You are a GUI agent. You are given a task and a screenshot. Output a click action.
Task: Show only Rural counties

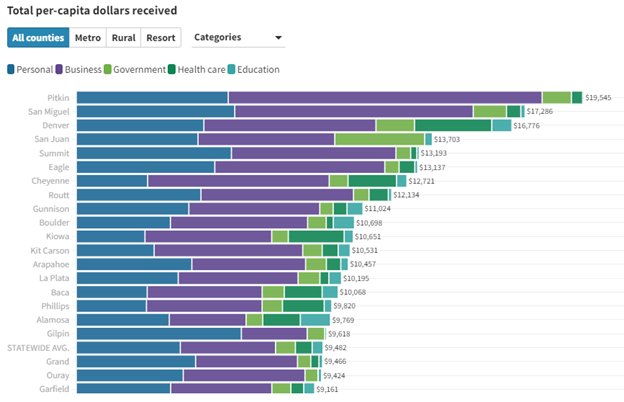pyautogui.click(x=124, y=38)
